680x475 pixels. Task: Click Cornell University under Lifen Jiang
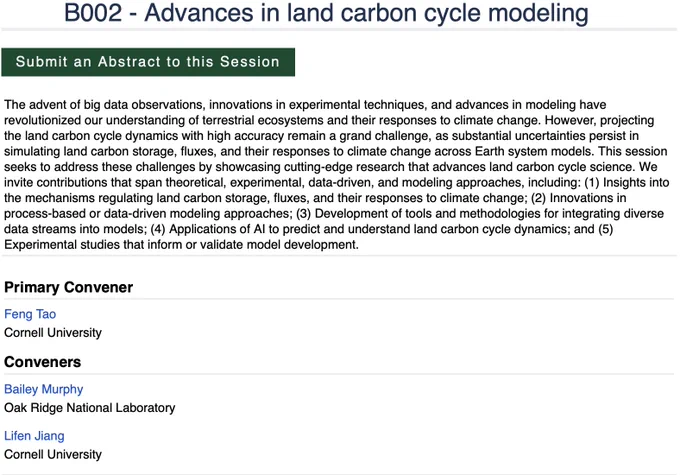tap(53, 455)
